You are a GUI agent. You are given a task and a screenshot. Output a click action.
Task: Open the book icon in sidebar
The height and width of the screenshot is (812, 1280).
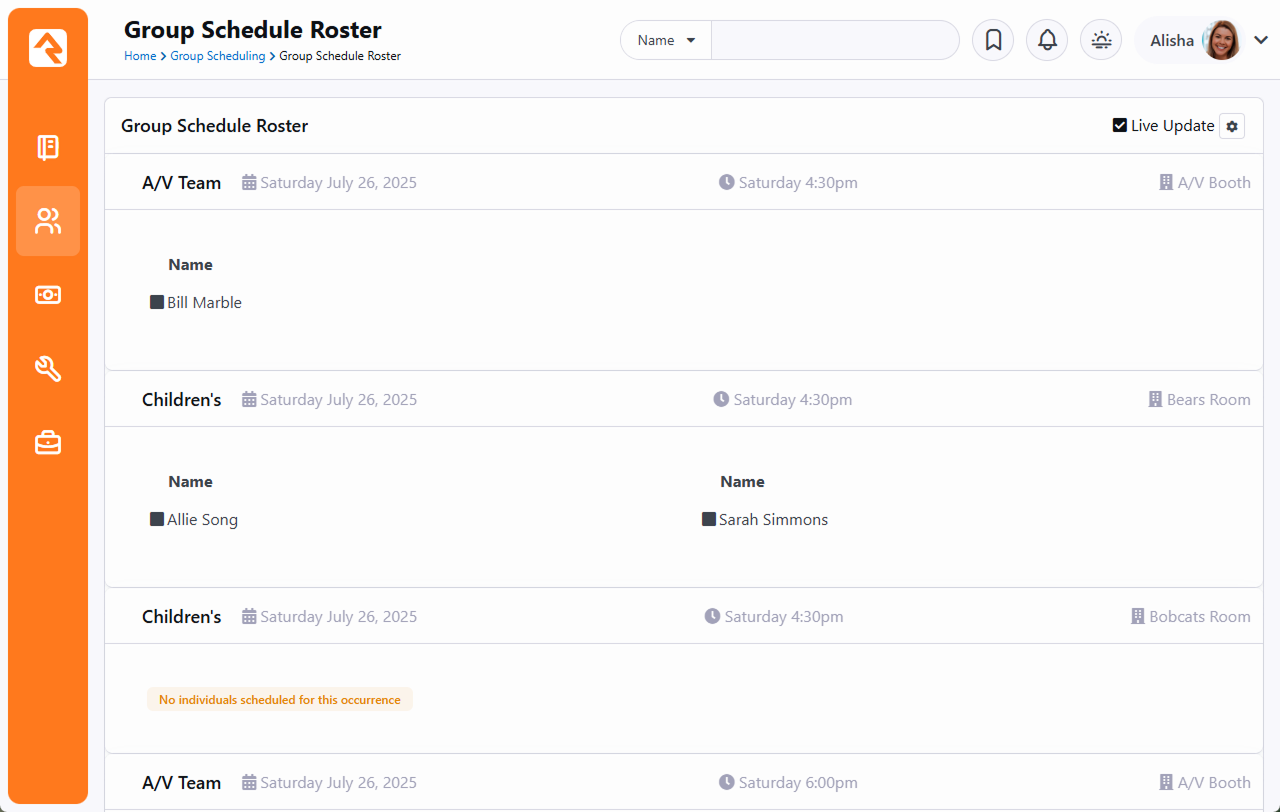[x=48, y=148]
